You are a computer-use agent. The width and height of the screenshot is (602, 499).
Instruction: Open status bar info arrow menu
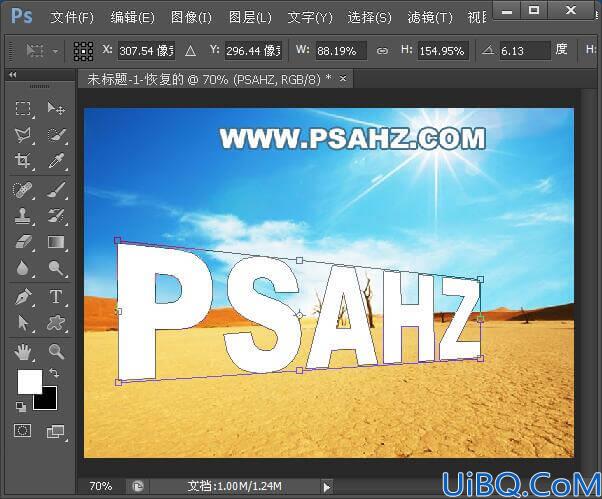click(x=327, y=487)
